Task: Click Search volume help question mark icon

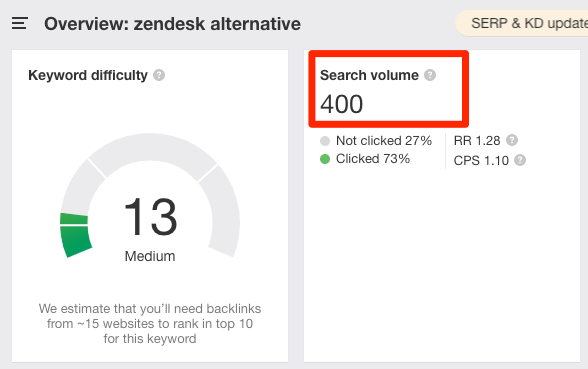Action: [x=430, y=75]
